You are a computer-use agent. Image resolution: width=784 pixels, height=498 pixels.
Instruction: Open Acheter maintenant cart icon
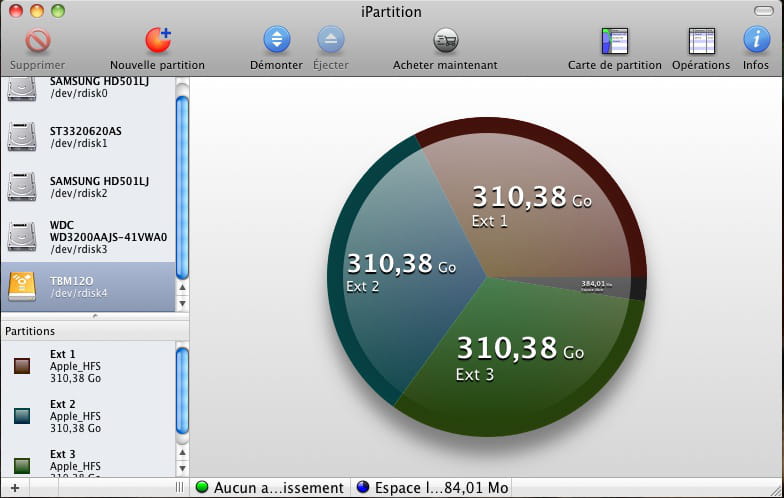pyautogui.click(x=445, y=40)
